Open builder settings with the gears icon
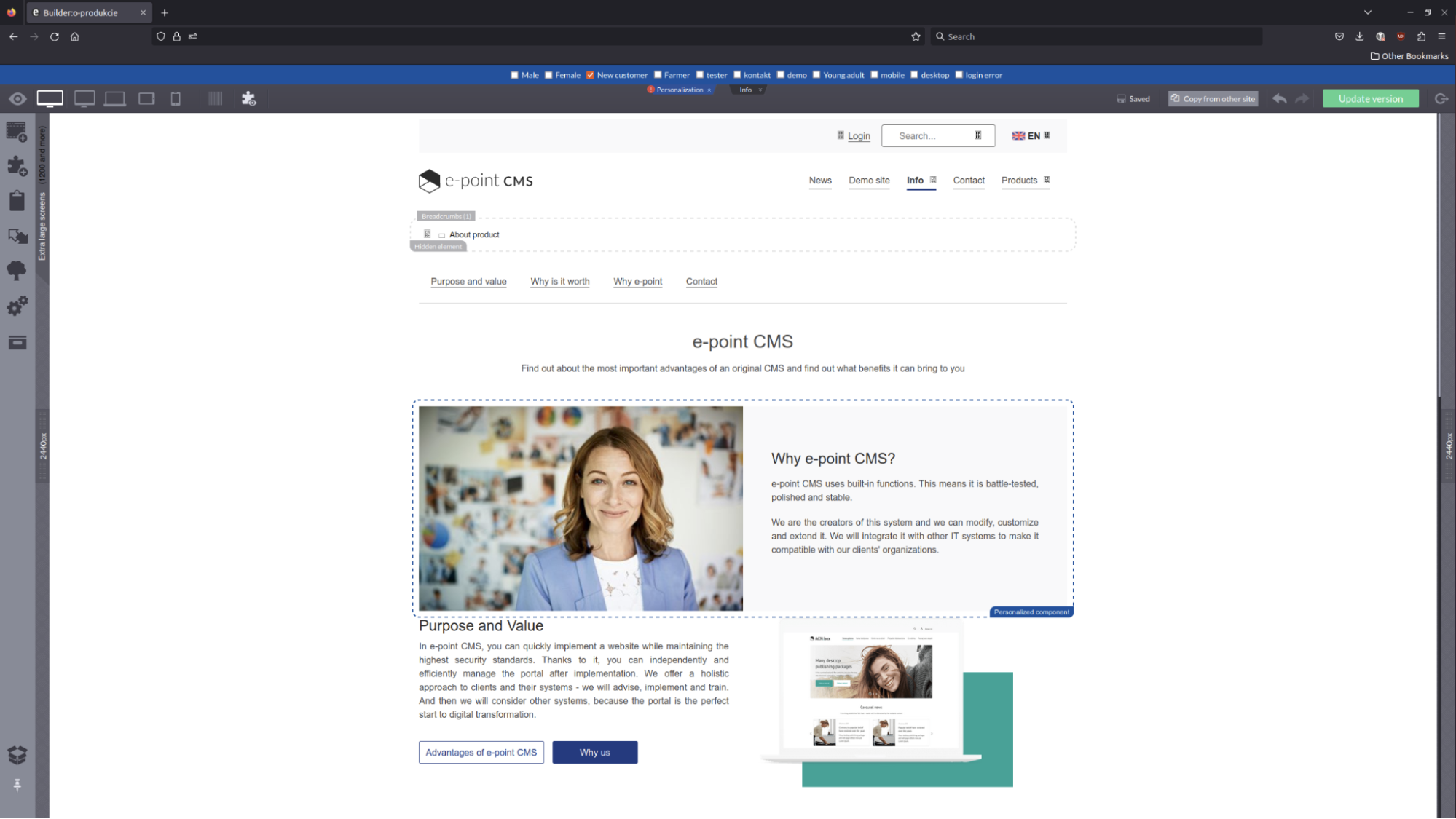This screenshot has height=819, width=1456. pos(17,306)
